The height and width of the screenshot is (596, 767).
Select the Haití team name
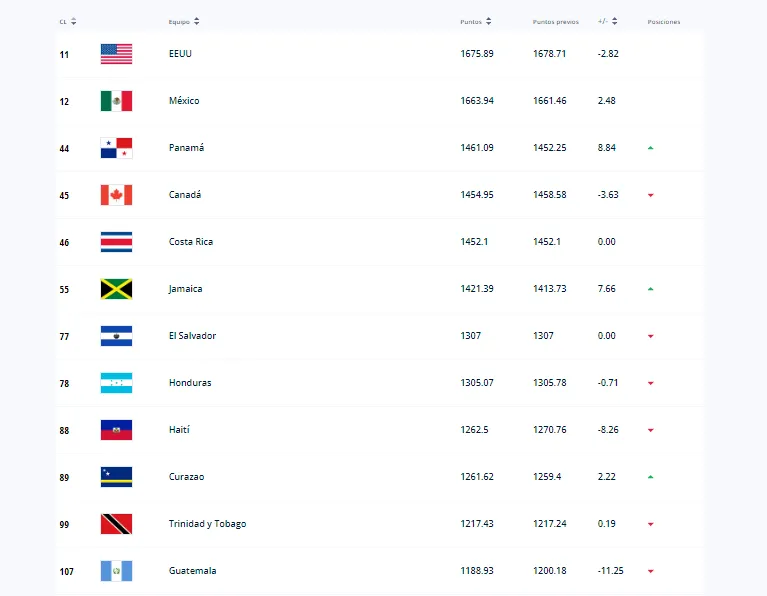point(179,430)
